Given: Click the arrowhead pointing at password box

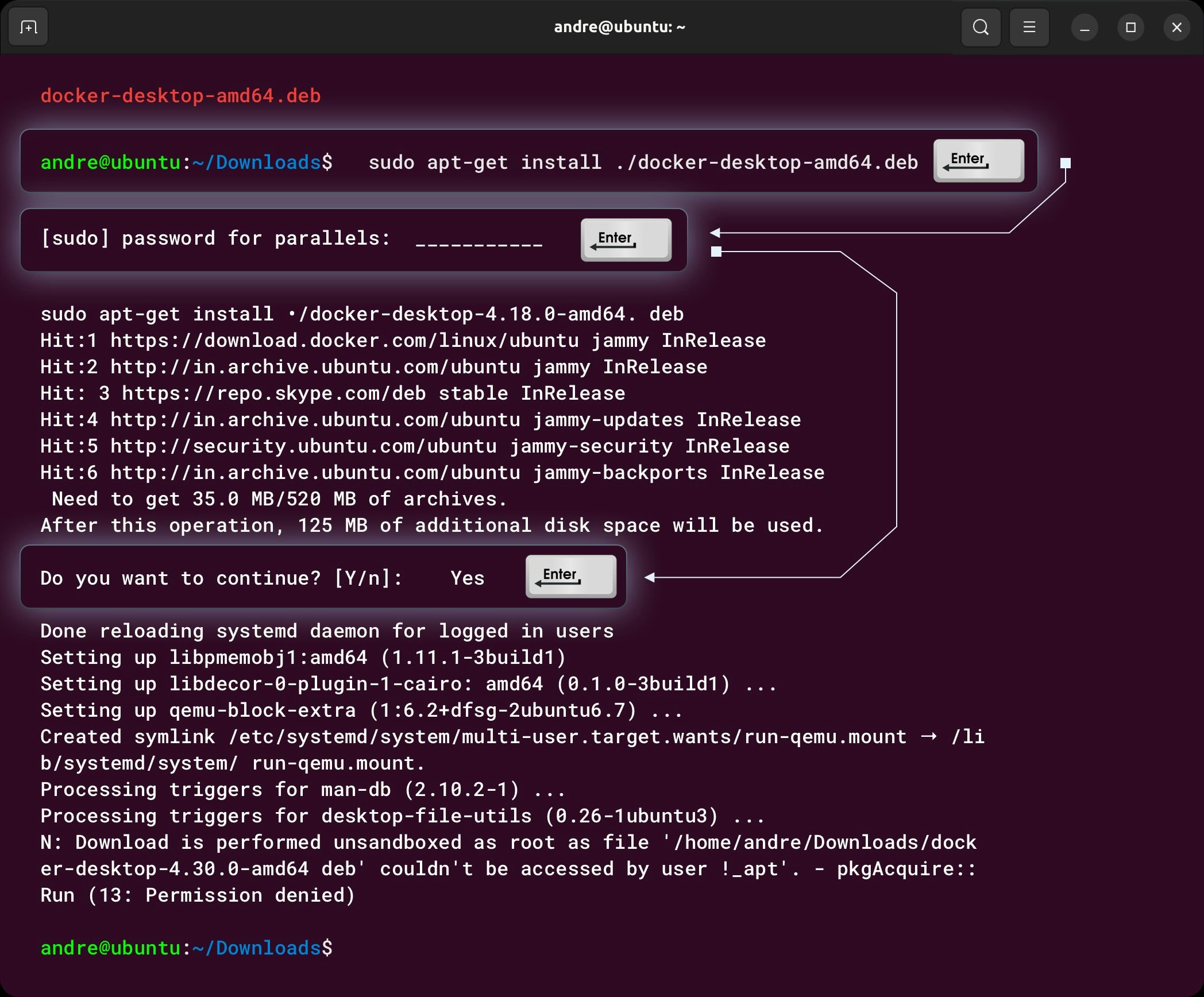Looking at the screenshot, I should [715, 233].
